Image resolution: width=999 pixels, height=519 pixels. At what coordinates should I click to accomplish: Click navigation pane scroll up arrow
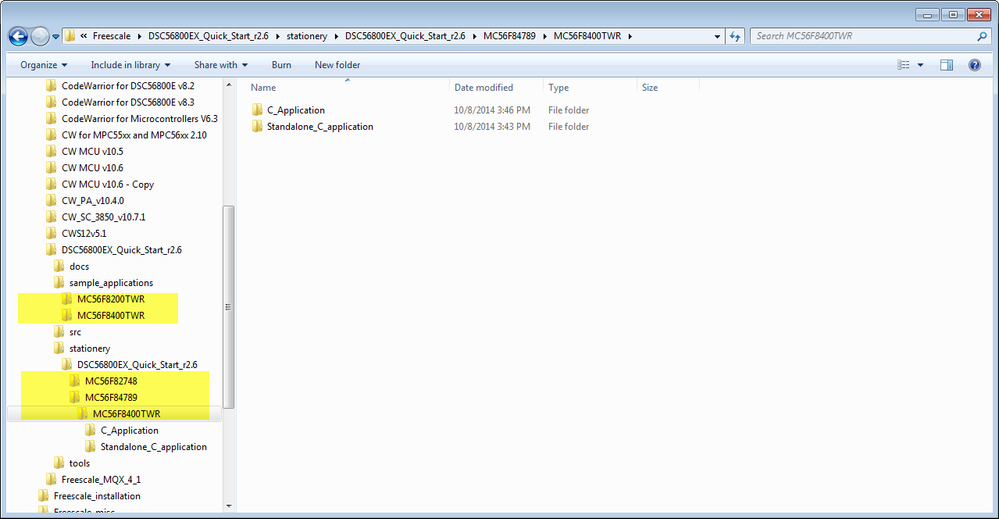pos(229,85)
